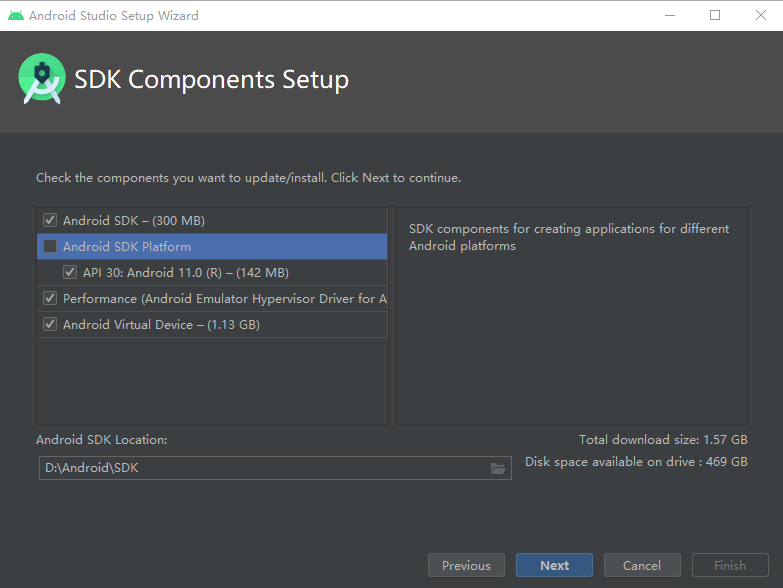Click the SDK components description text
The width and height of the screenshot is (783, 588).
569,237
